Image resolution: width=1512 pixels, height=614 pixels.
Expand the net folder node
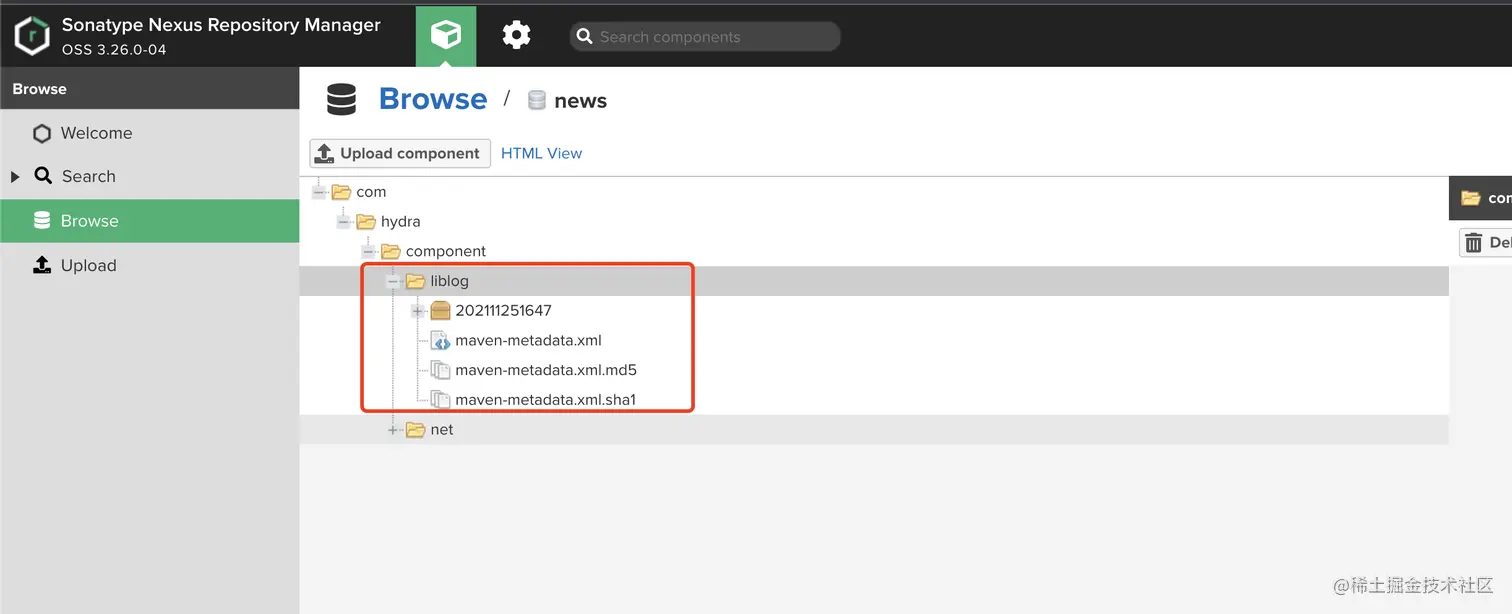pos(393,430)
